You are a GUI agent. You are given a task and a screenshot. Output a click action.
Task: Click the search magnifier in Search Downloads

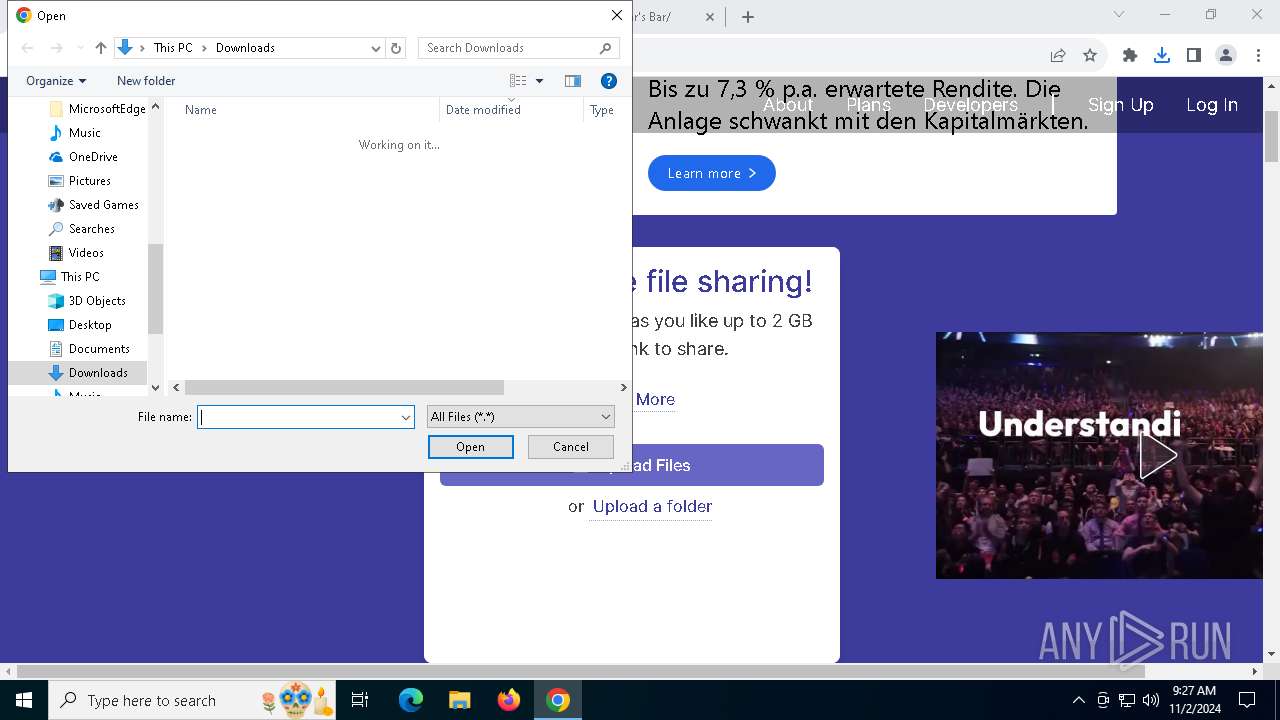tap(605, 48)
